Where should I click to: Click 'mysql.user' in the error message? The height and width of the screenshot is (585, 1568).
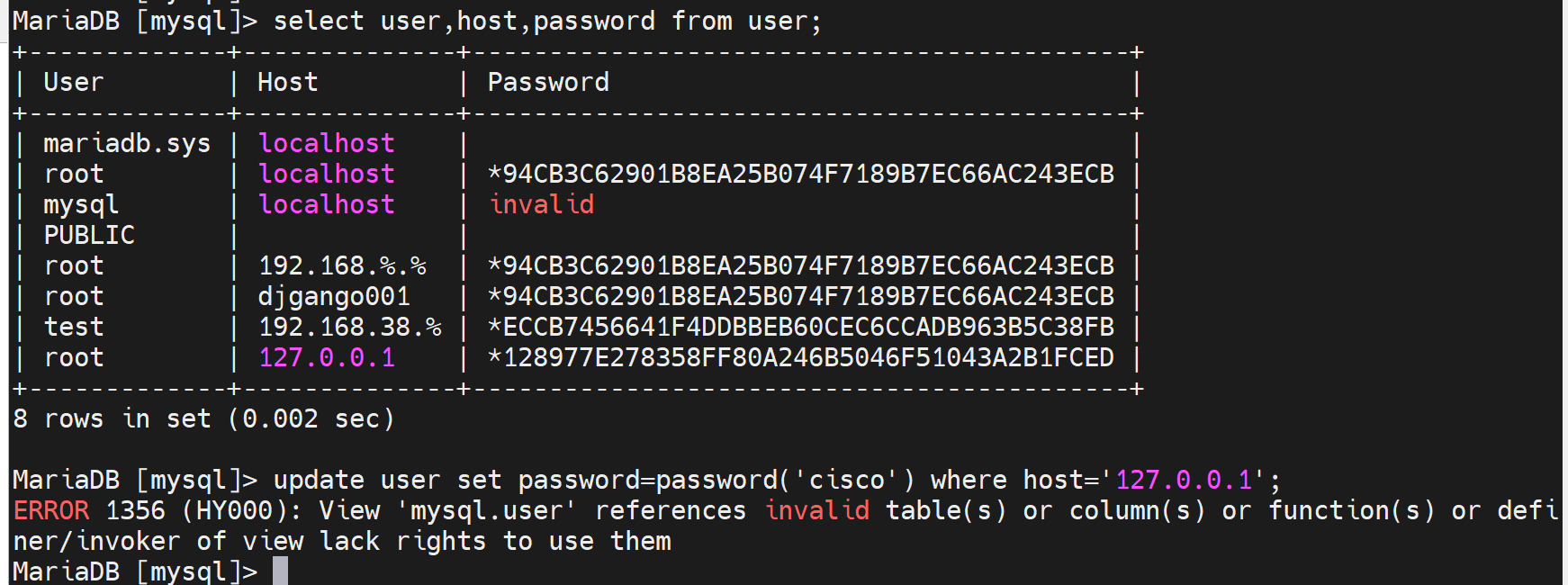pos(487,511)
